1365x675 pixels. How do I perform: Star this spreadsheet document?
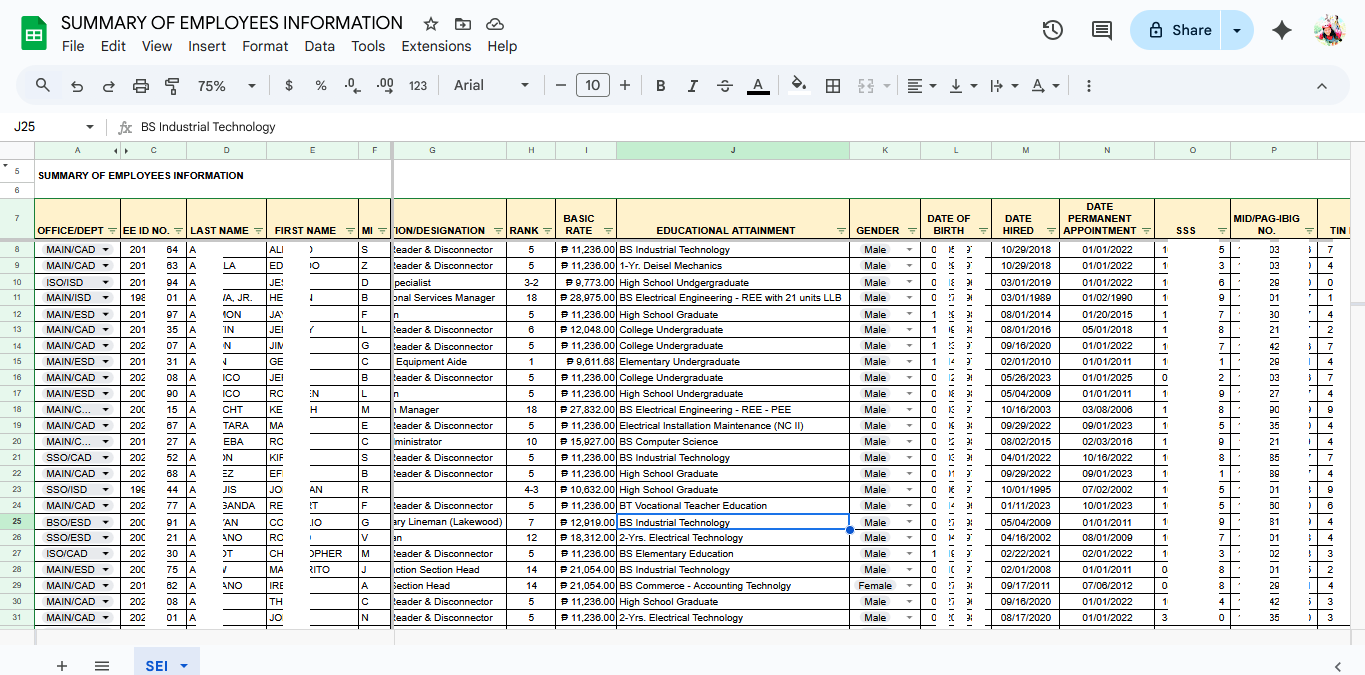click(431, 24)
